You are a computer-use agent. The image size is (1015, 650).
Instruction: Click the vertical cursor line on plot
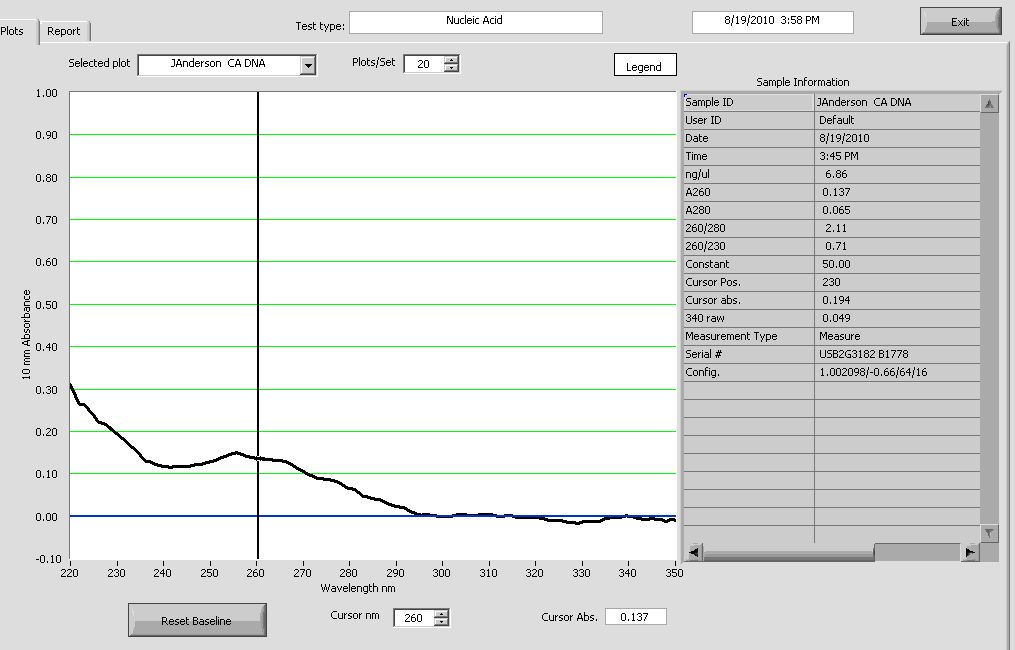(258, 300)
